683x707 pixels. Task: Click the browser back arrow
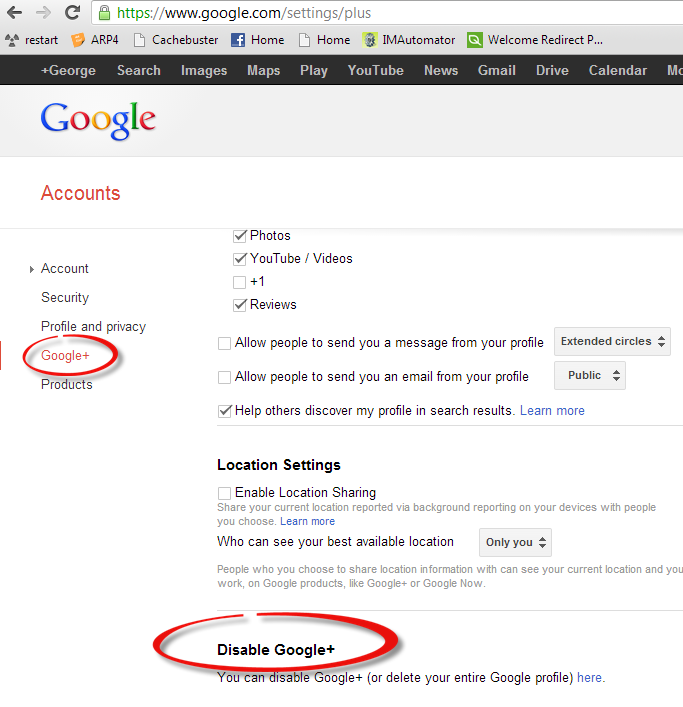point(14,12)
